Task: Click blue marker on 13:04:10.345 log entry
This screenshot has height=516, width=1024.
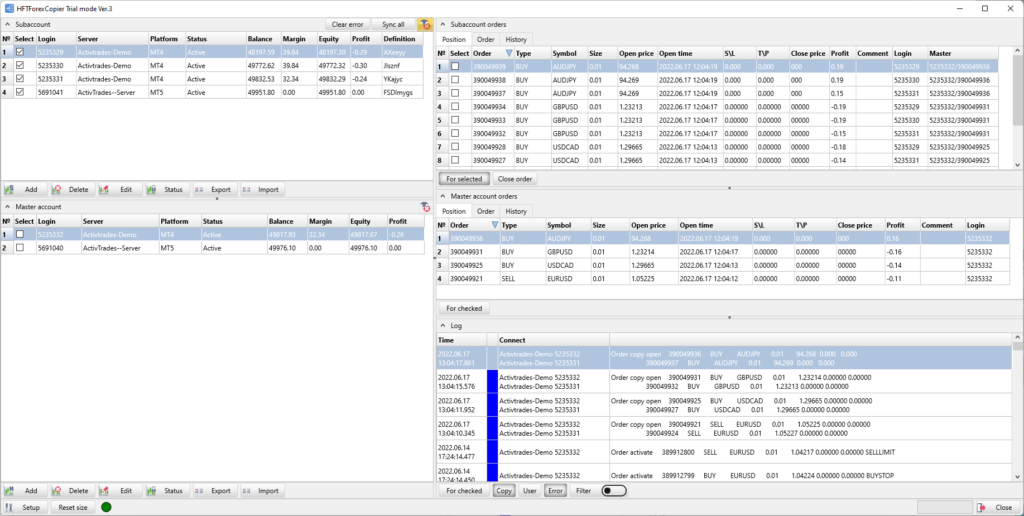Action: pyautogui.click(x=492, y=428)
